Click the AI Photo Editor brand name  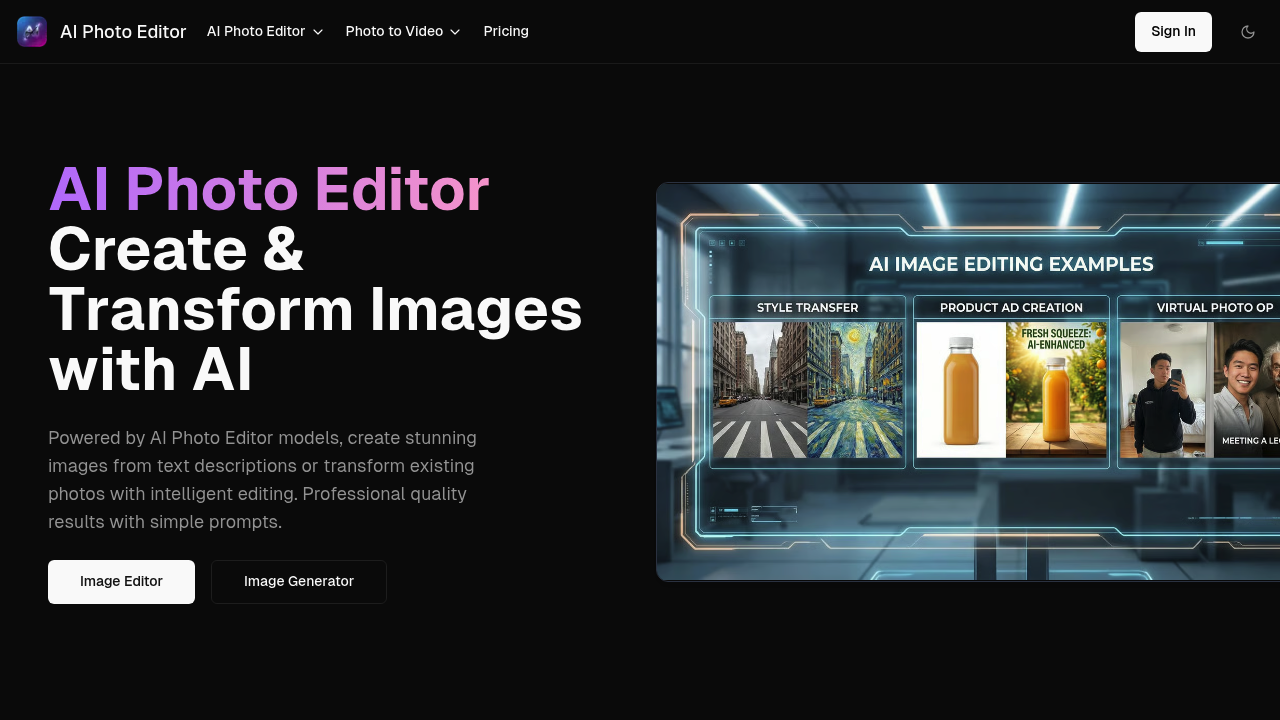click(123, 31)
